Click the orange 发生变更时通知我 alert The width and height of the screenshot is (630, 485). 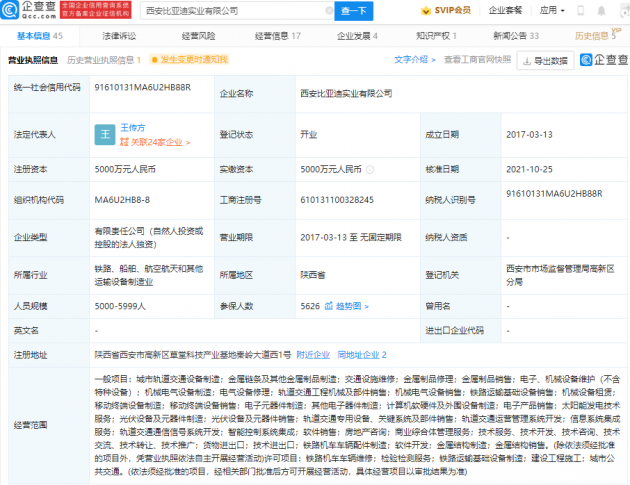[x=190, y=60]
